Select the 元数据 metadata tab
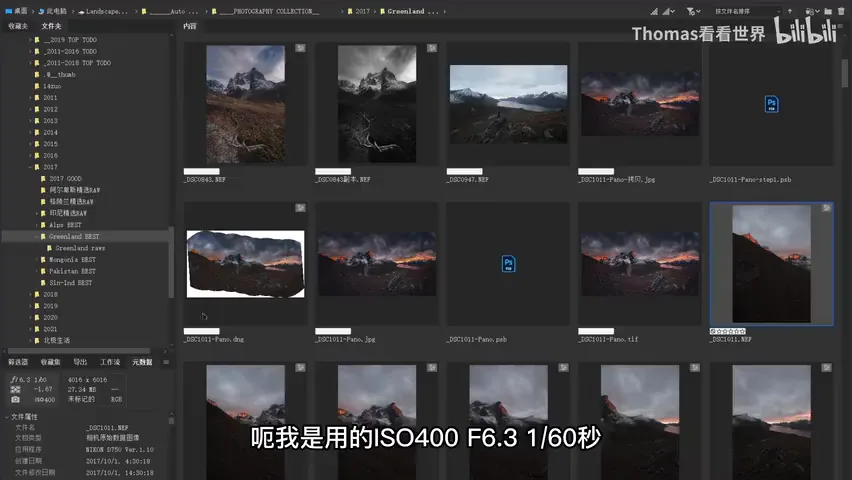This screenshot has width=852, height=480. pyautogui.click(x=142, y=362)
